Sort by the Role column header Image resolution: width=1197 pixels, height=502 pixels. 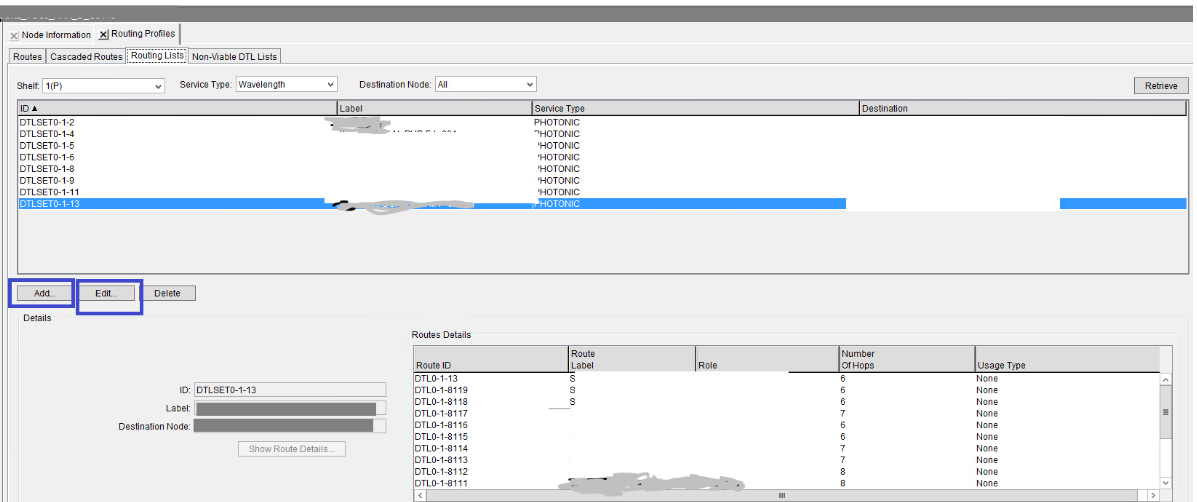coord(767,359)
